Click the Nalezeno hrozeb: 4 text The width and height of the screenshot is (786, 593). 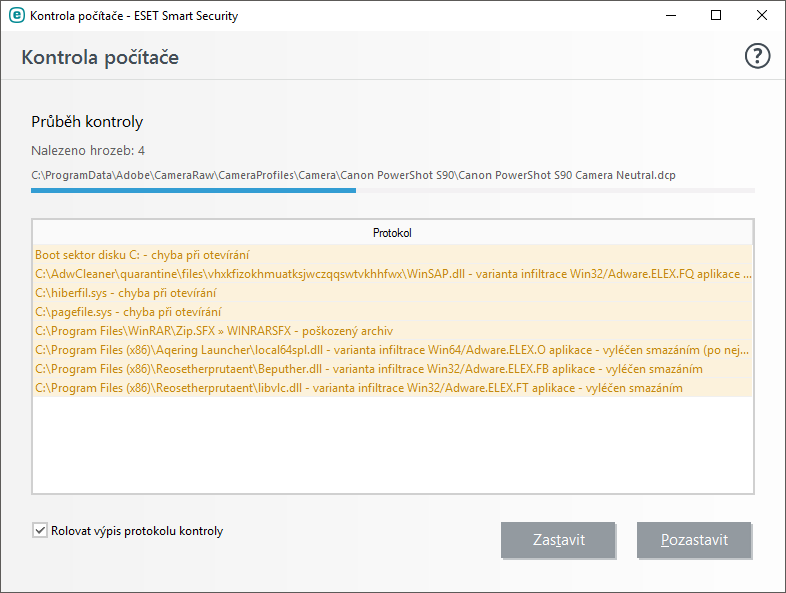coord(88,150)
